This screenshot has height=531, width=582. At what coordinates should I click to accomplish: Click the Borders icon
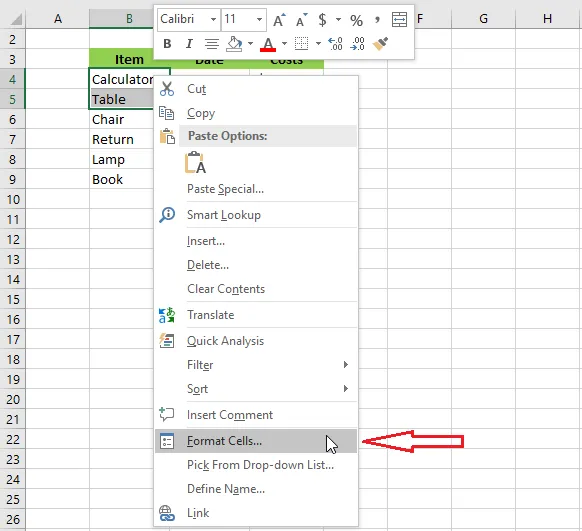click(x=301, y=43)
